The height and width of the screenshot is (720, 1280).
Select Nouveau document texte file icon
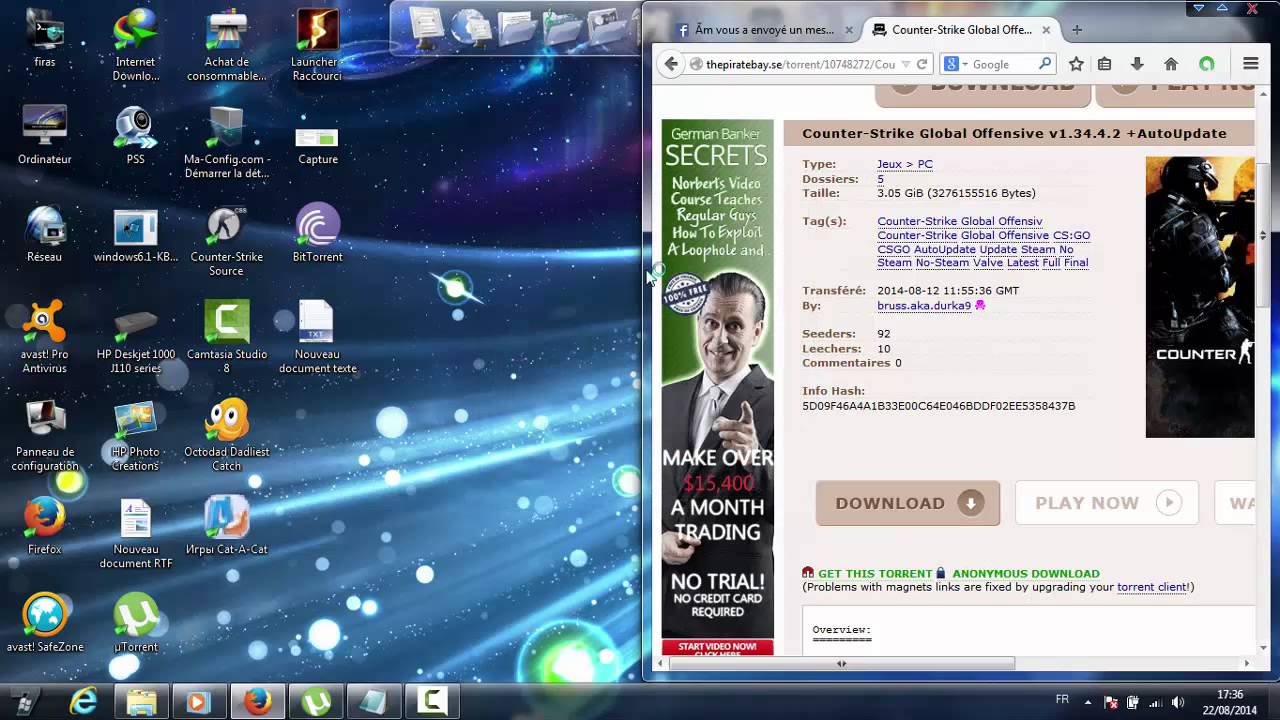317,337
